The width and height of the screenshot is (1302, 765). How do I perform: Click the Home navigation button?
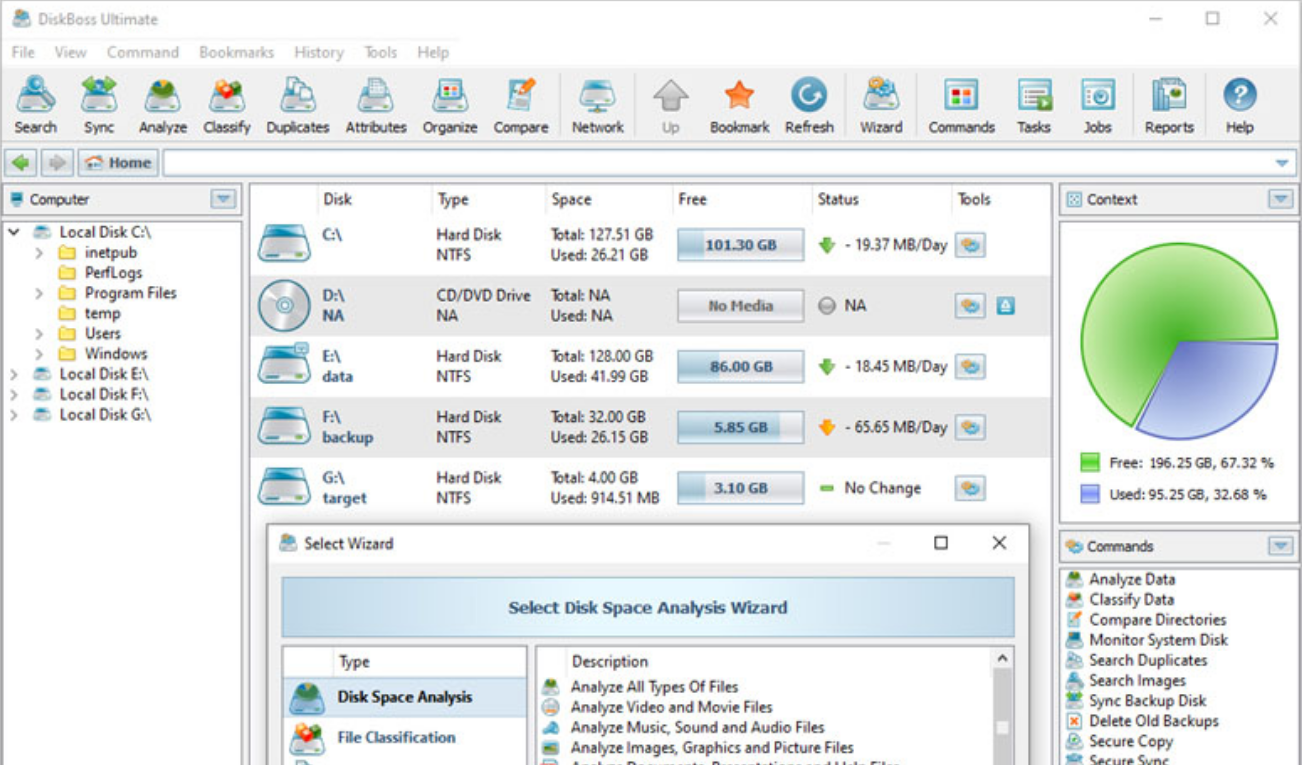(116, 162)
